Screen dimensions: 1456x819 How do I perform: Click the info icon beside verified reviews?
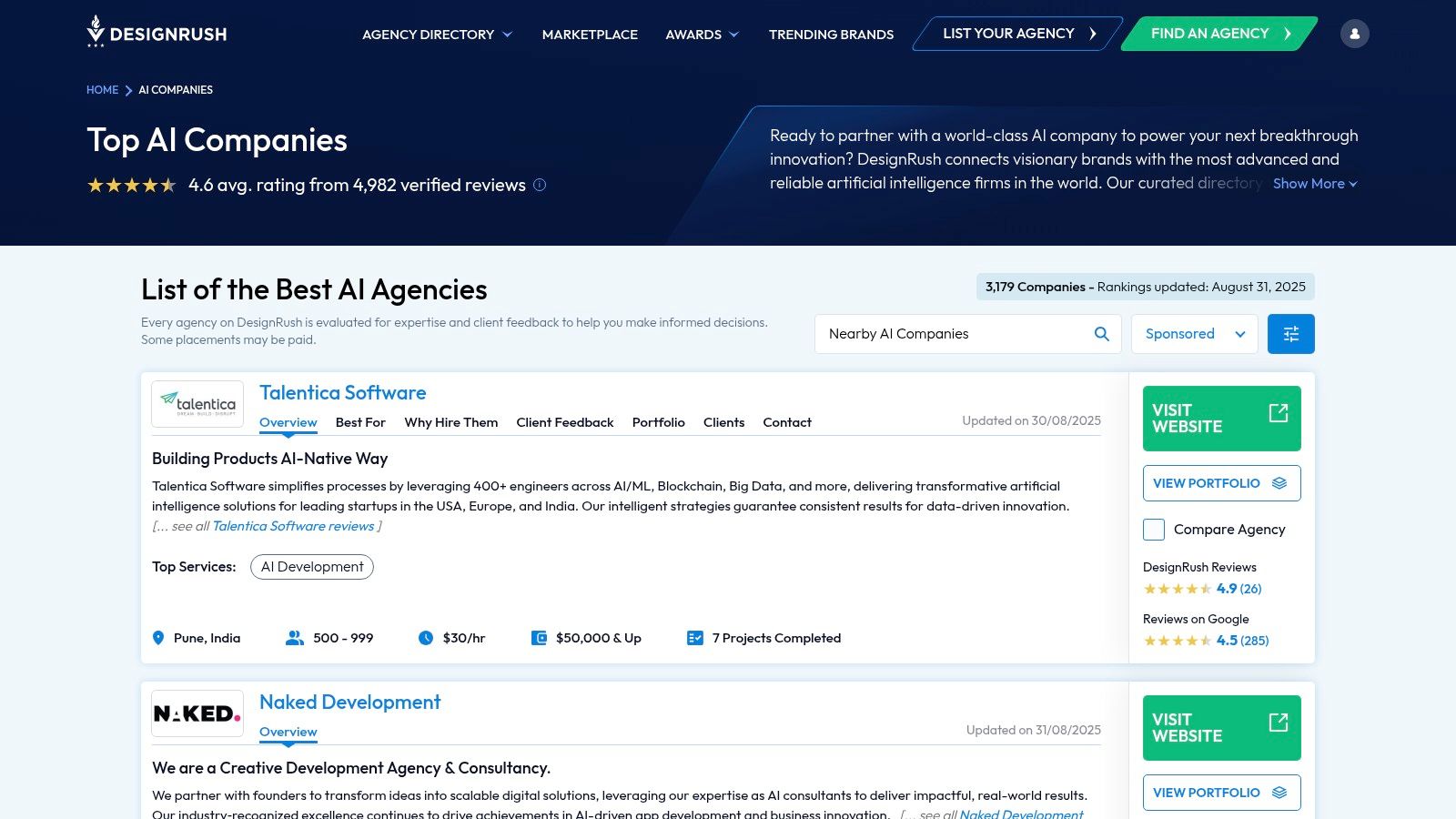pos(540,185)
